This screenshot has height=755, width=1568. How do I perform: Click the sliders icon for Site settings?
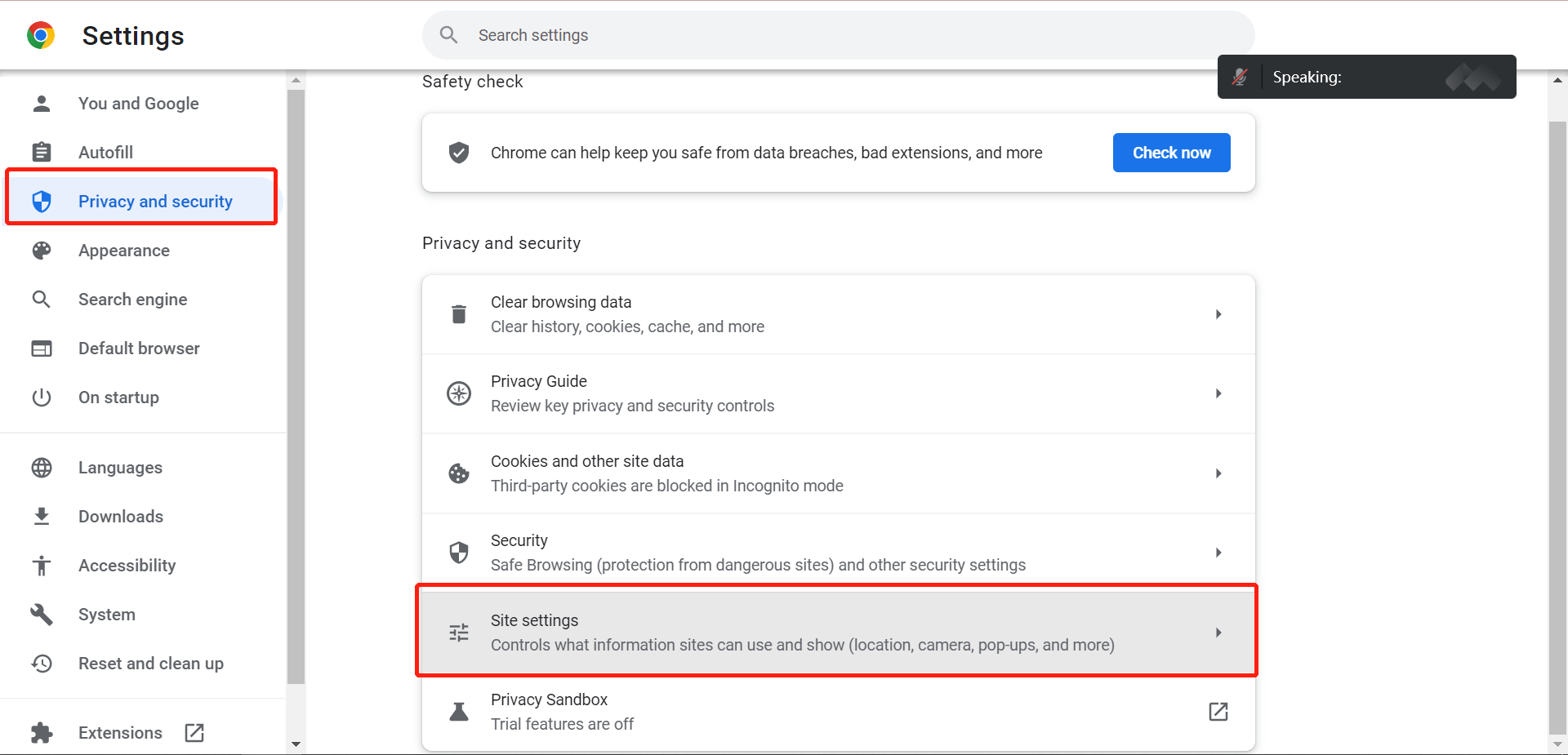pos(459,633)
